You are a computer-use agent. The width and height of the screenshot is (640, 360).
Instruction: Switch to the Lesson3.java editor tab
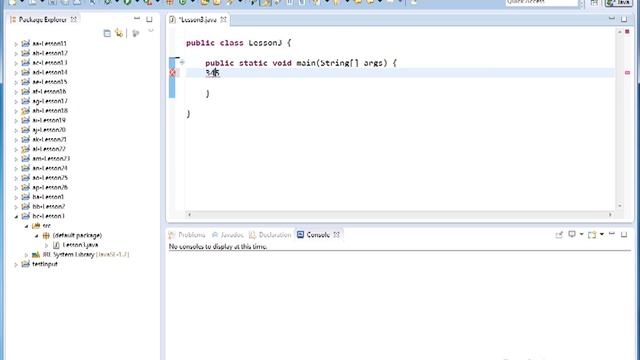coord(198,20)
